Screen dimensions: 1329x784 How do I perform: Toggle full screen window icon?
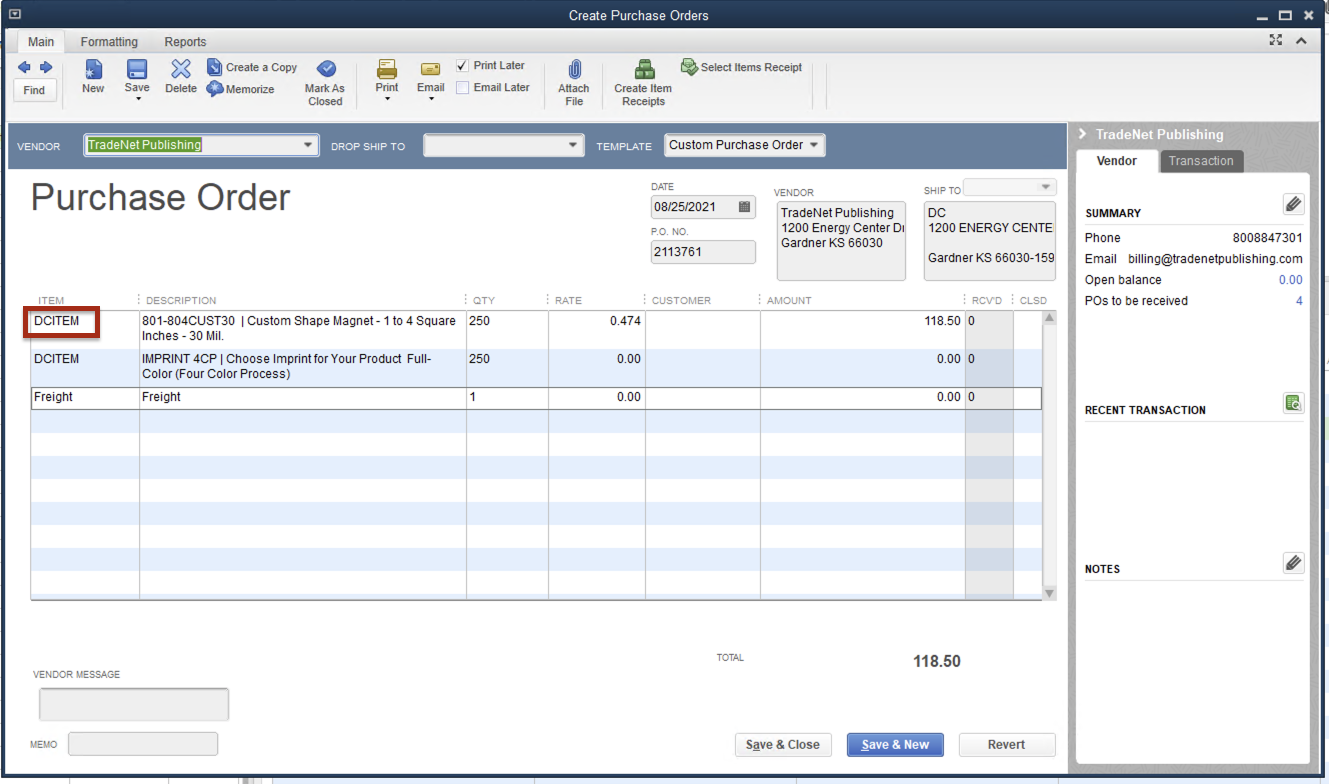click(x=1275, y=40)
